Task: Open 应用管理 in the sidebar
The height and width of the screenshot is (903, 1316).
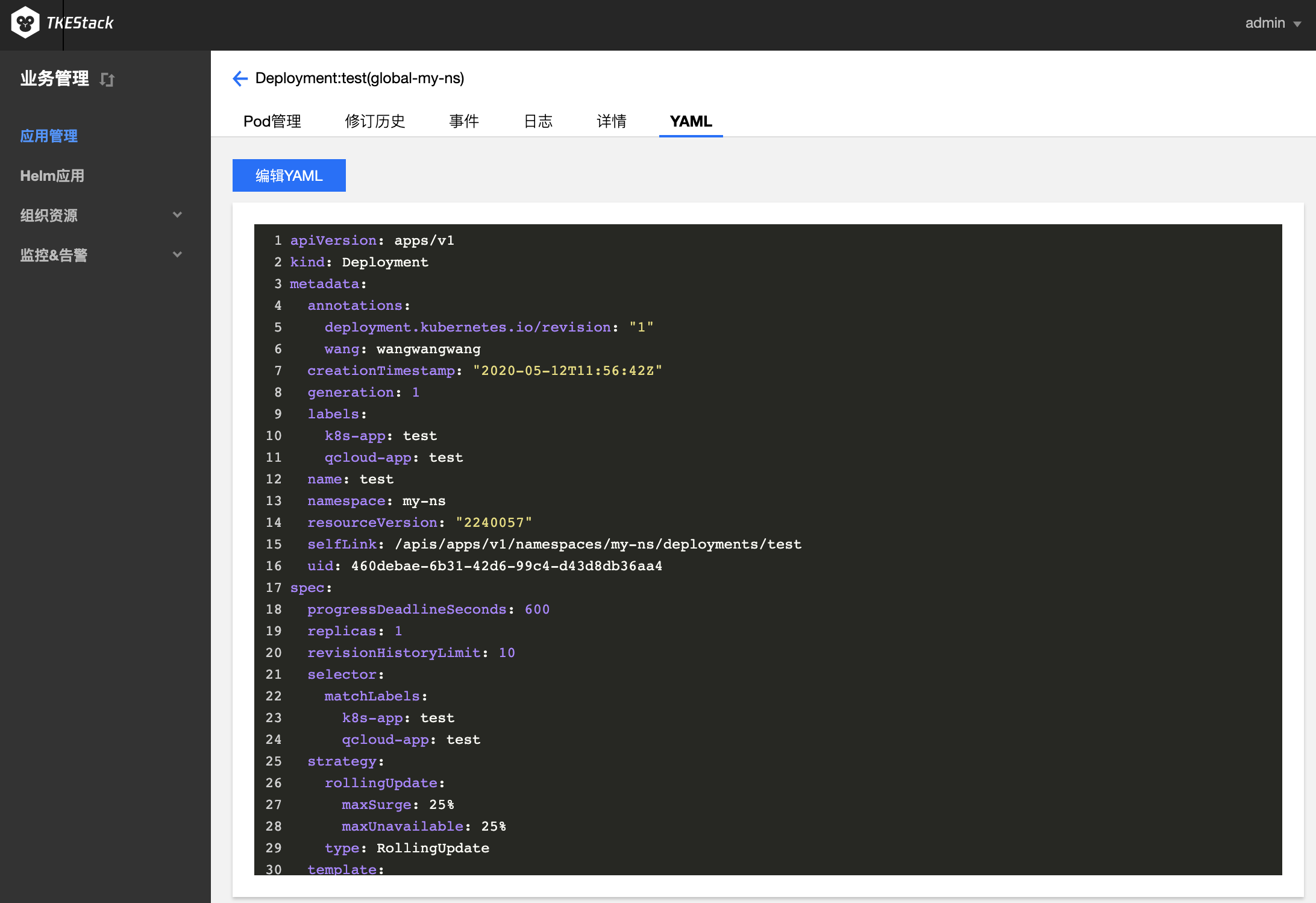Action: (x=49, y=136)
